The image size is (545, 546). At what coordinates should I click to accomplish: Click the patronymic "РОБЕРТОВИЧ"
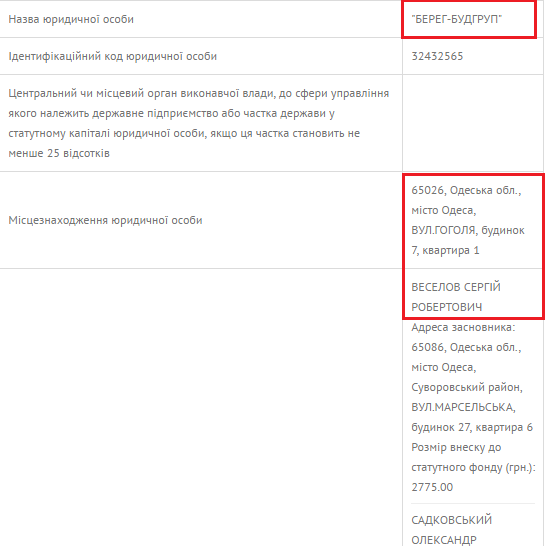coord(446,307)
